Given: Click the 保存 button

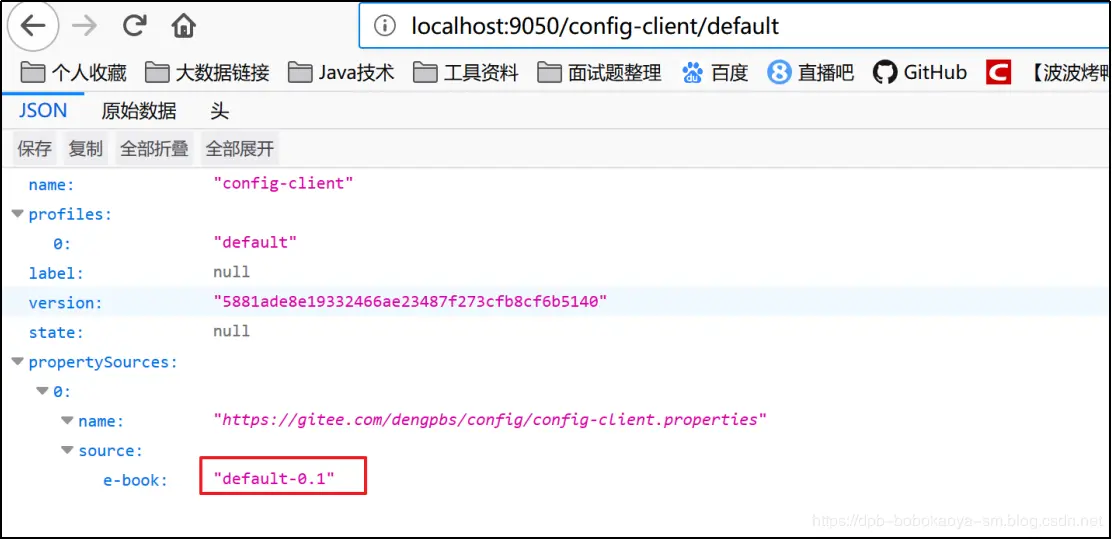Looking at the screenshot, I should 35,148.
